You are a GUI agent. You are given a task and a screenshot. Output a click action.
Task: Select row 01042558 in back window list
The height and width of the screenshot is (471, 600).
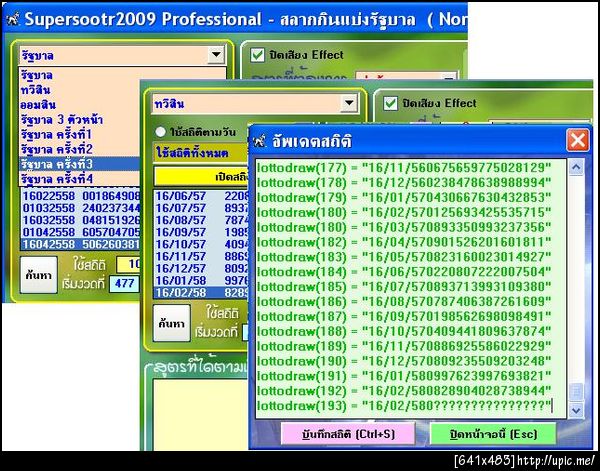point(80,232)
